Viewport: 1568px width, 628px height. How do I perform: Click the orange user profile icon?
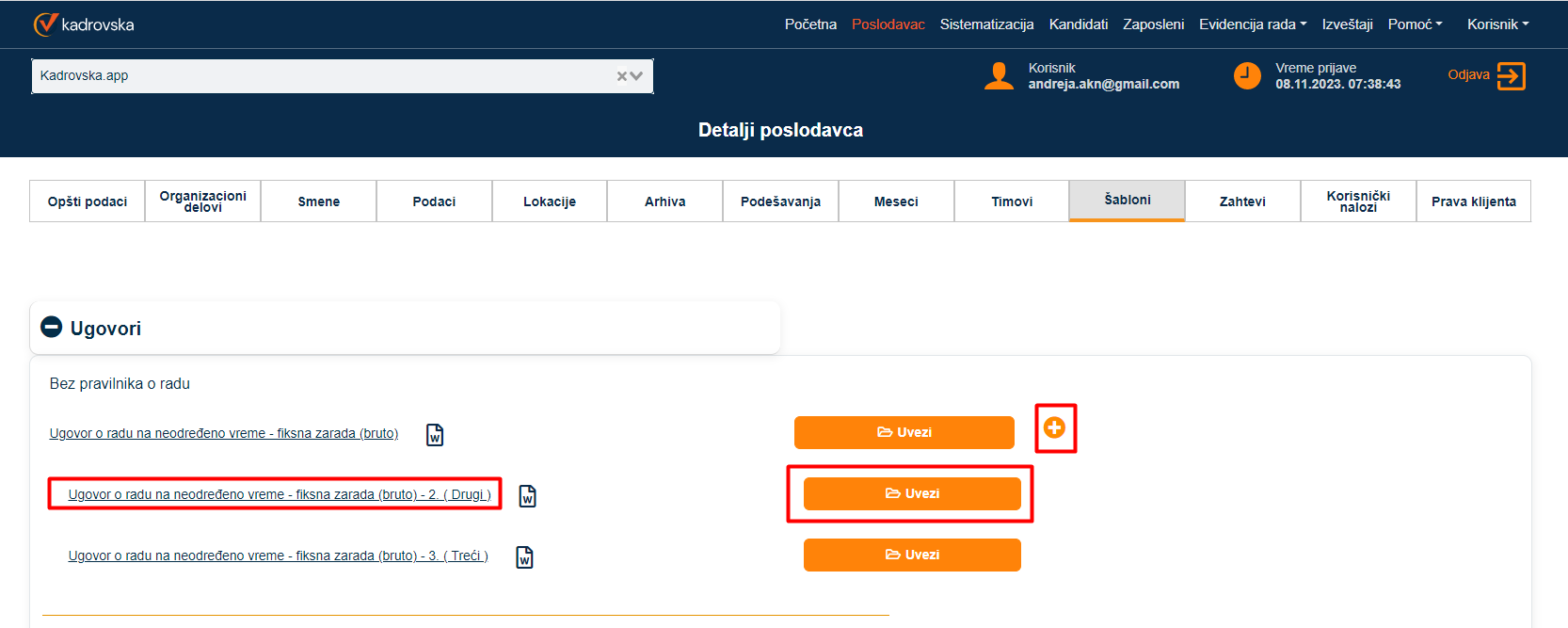point(999,76)
